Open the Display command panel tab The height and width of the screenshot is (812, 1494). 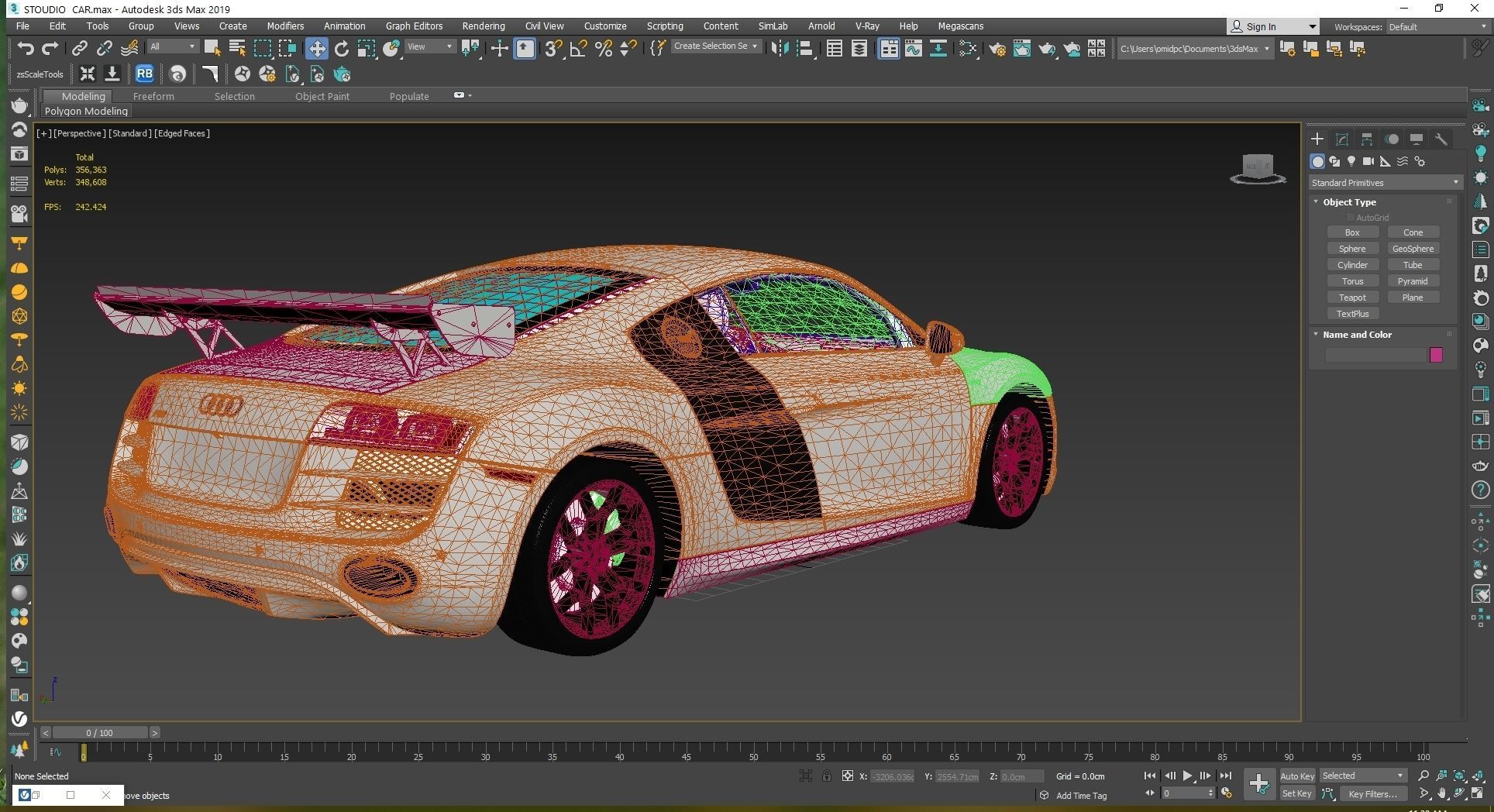point(1417,139)
